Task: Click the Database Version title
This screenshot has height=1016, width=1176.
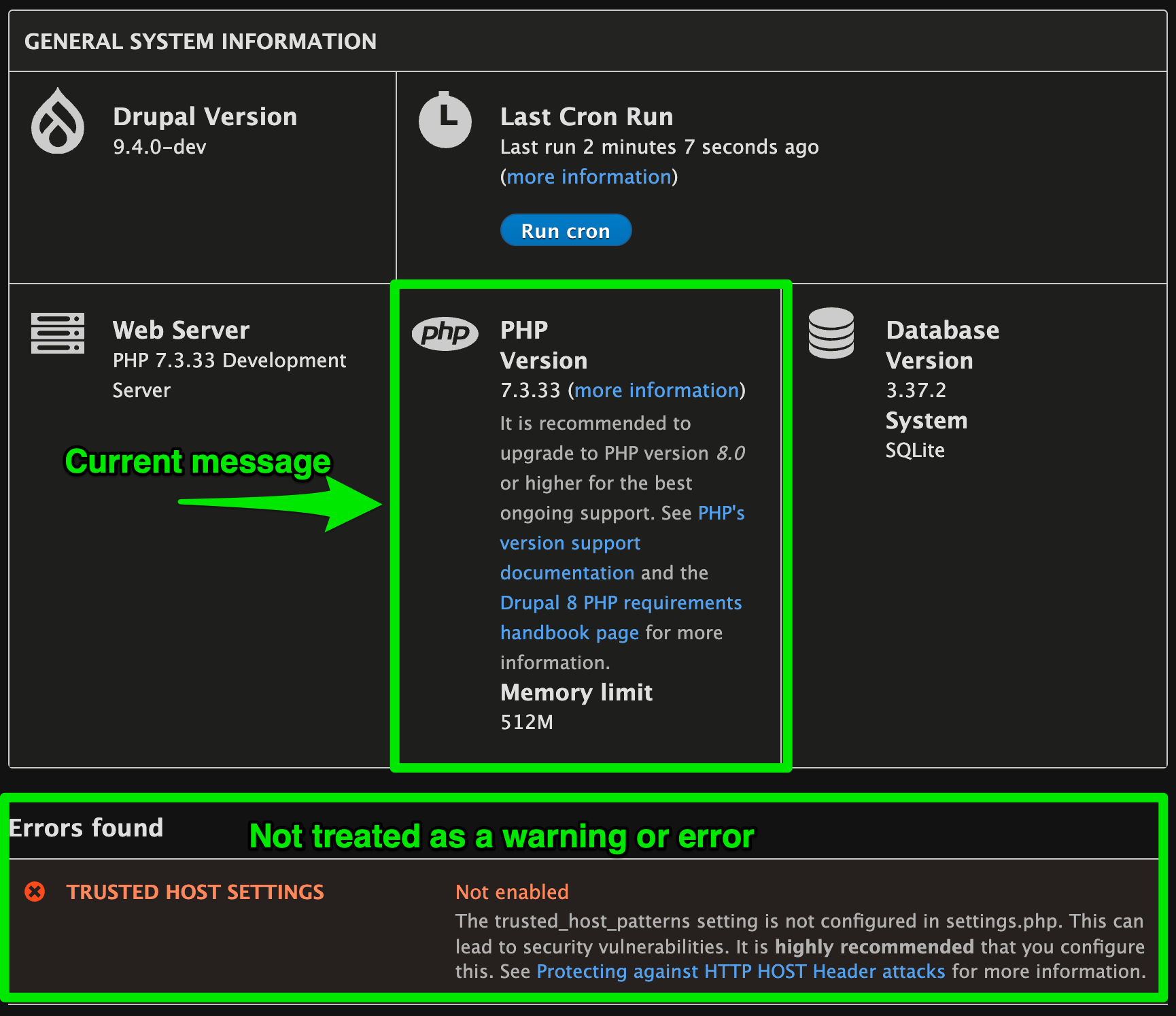Action: (942, 345)
